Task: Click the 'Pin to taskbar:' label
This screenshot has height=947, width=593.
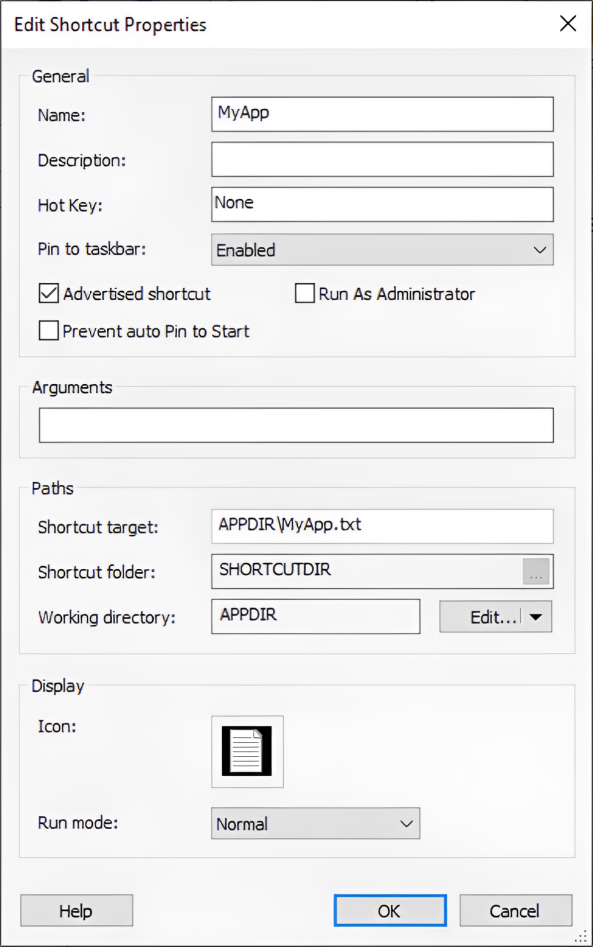Action: click(x=92, y=249)
